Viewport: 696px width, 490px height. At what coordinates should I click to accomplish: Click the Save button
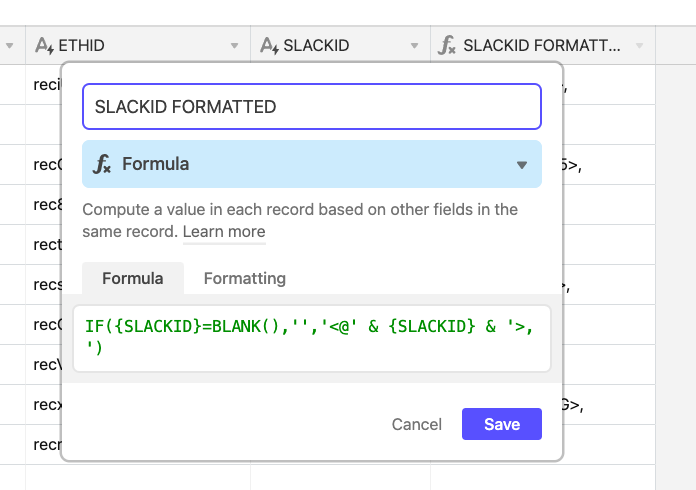tap(502, 424)
